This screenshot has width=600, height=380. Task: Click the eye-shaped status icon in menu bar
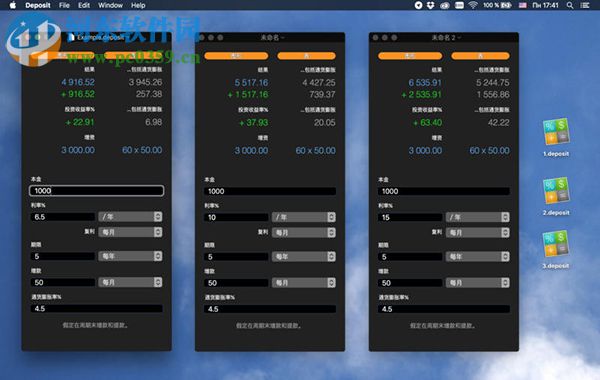pos(444,5)
